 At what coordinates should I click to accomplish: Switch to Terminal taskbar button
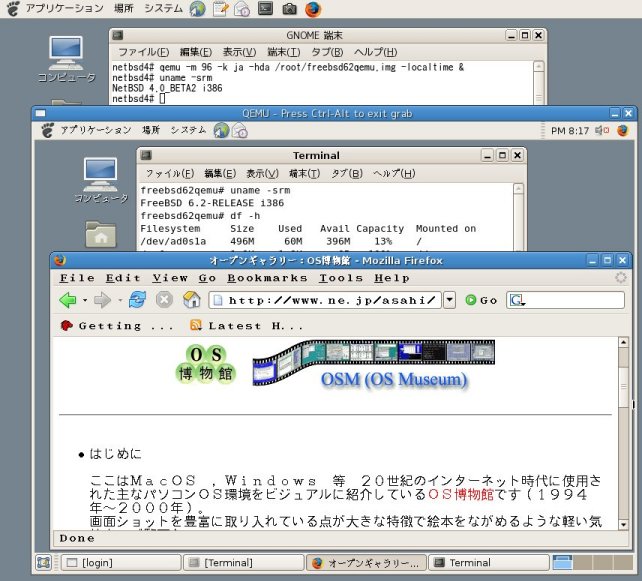tap(489, 563)
